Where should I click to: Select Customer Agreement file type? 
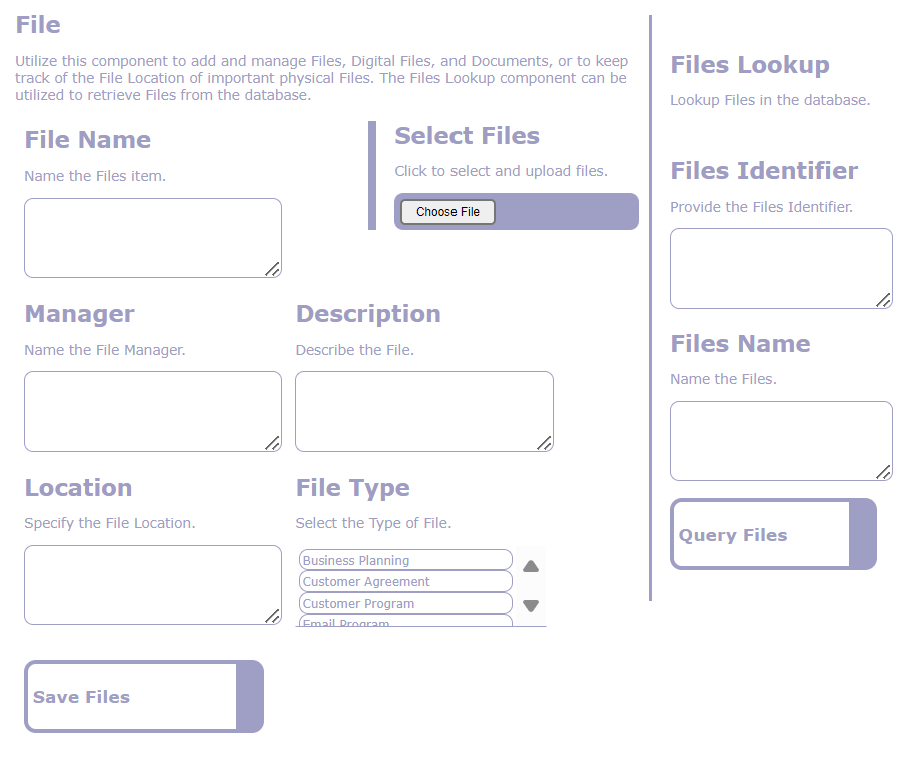point(405,582)
